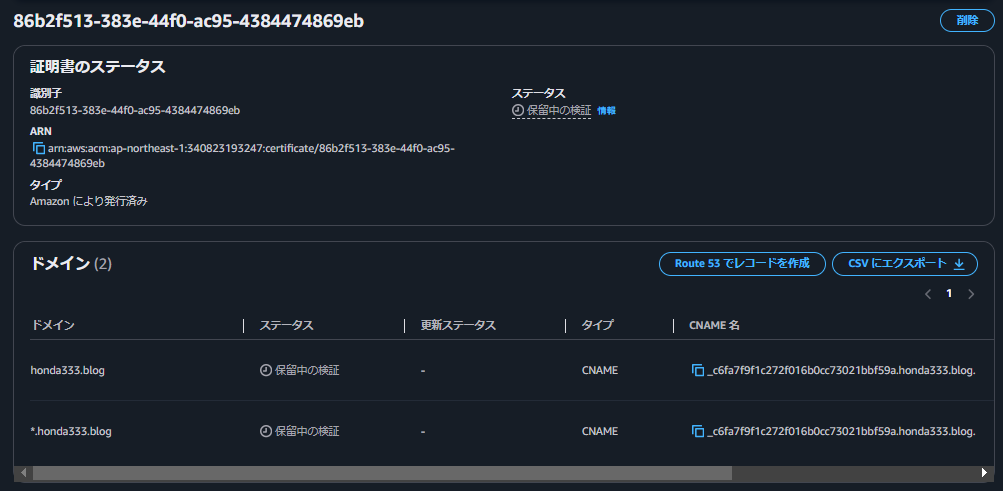Click the *.honda333.blog domain cell
The image size is (1003, 491).
[x=71, y=432]
